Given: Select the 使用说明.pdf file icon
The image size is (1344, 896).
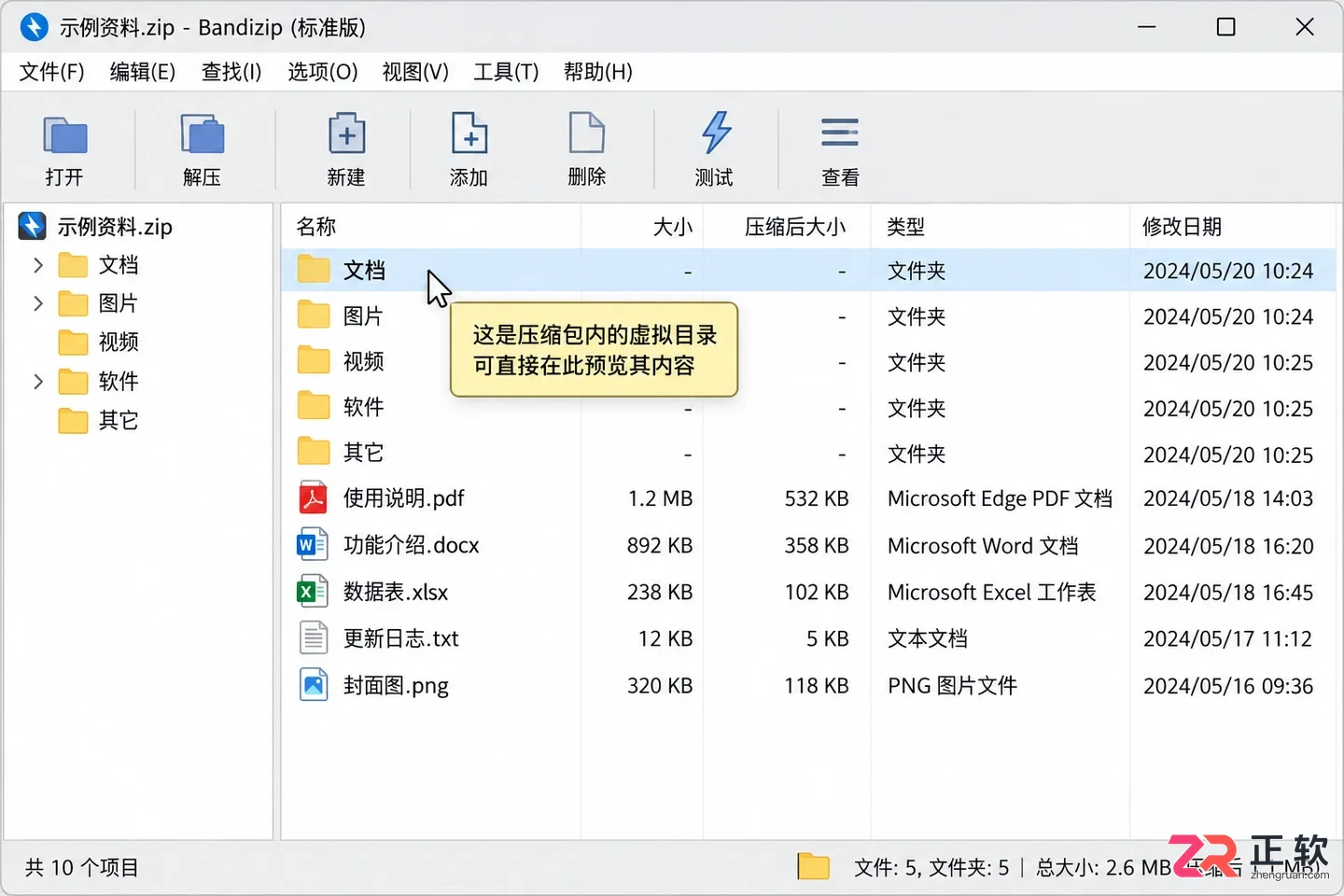Looking at the screenshot, I should pyautogui.click(x=313, y=498).
